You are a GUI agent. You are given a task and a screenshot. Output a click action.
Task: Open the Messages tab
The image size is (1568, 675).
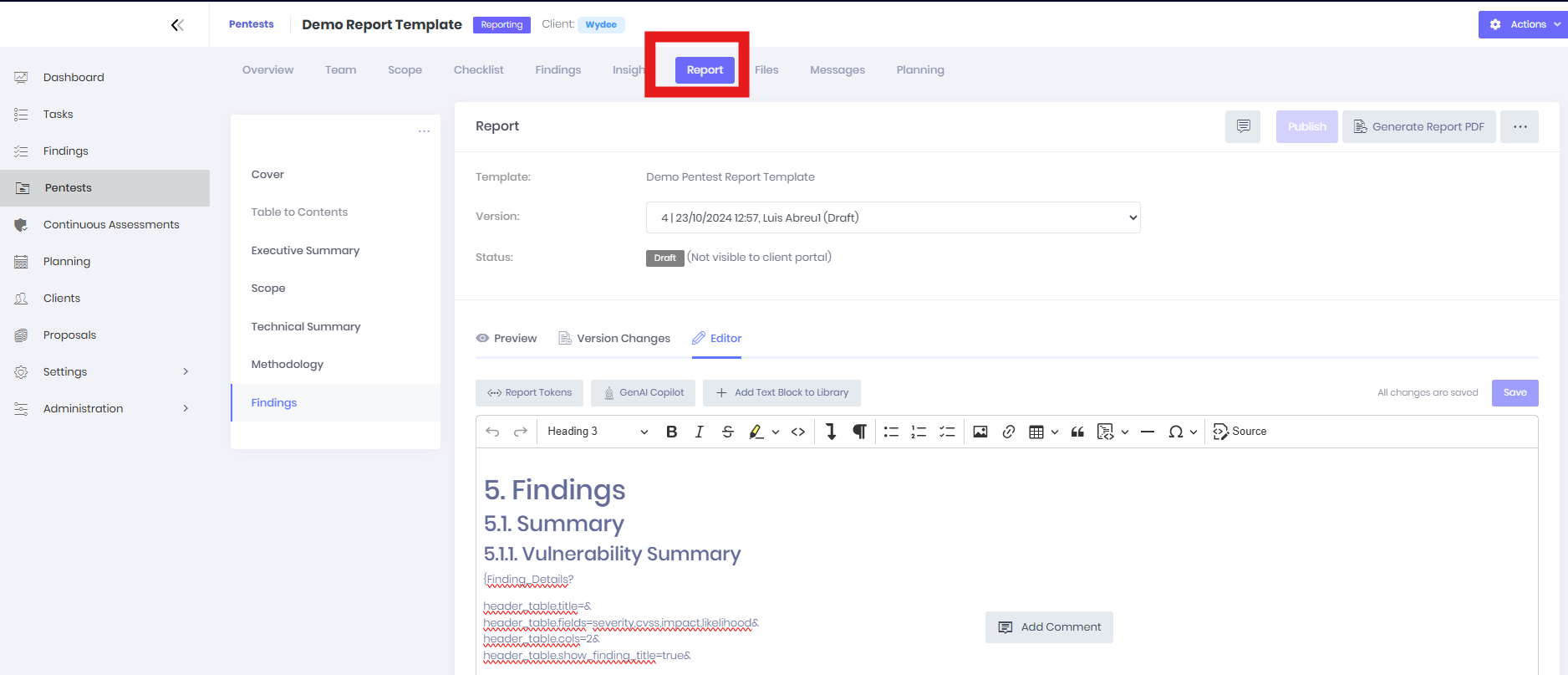pyautogui.click(x=837, y=69)
